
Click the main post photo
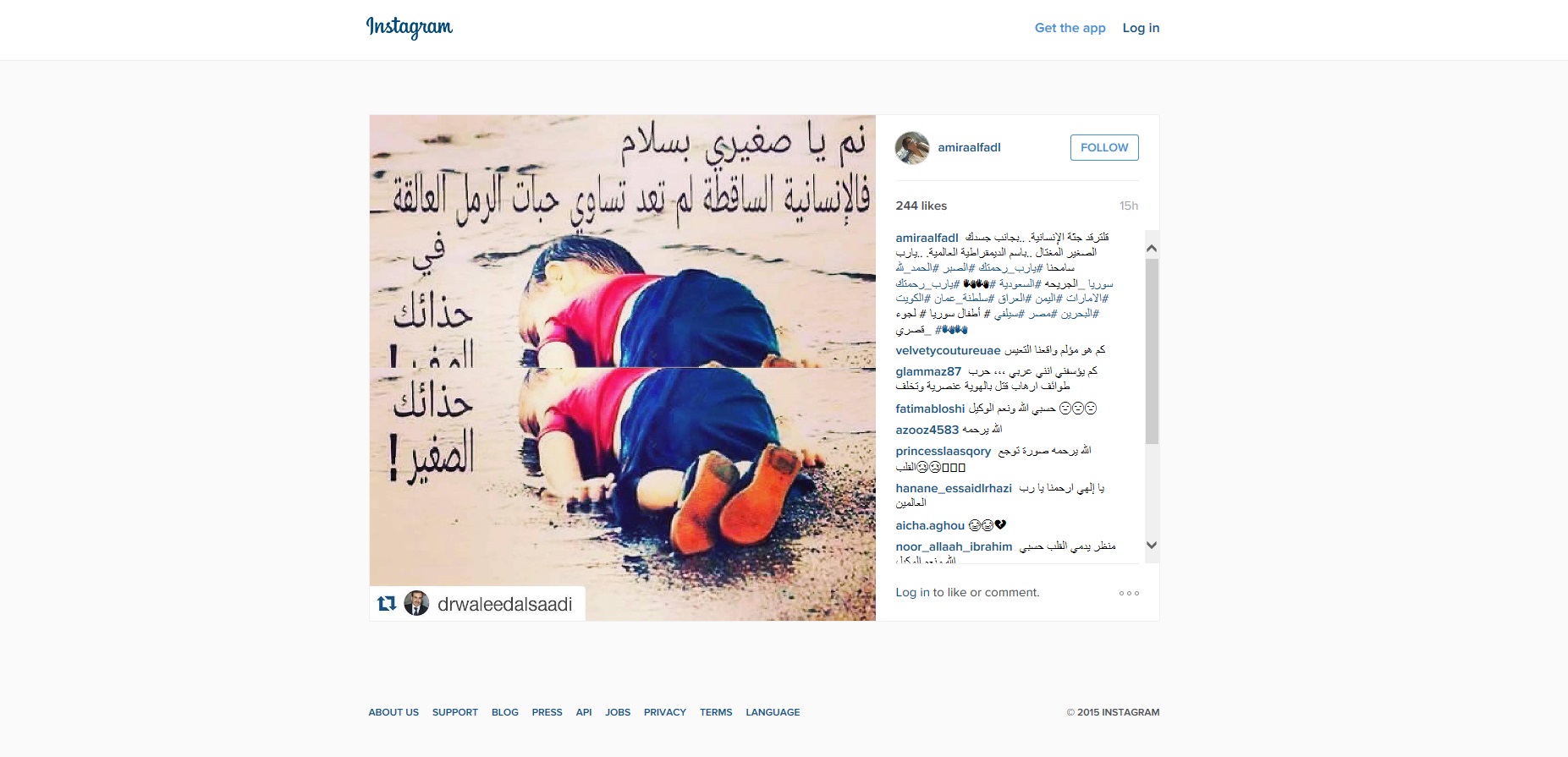(x=623, y=368)
